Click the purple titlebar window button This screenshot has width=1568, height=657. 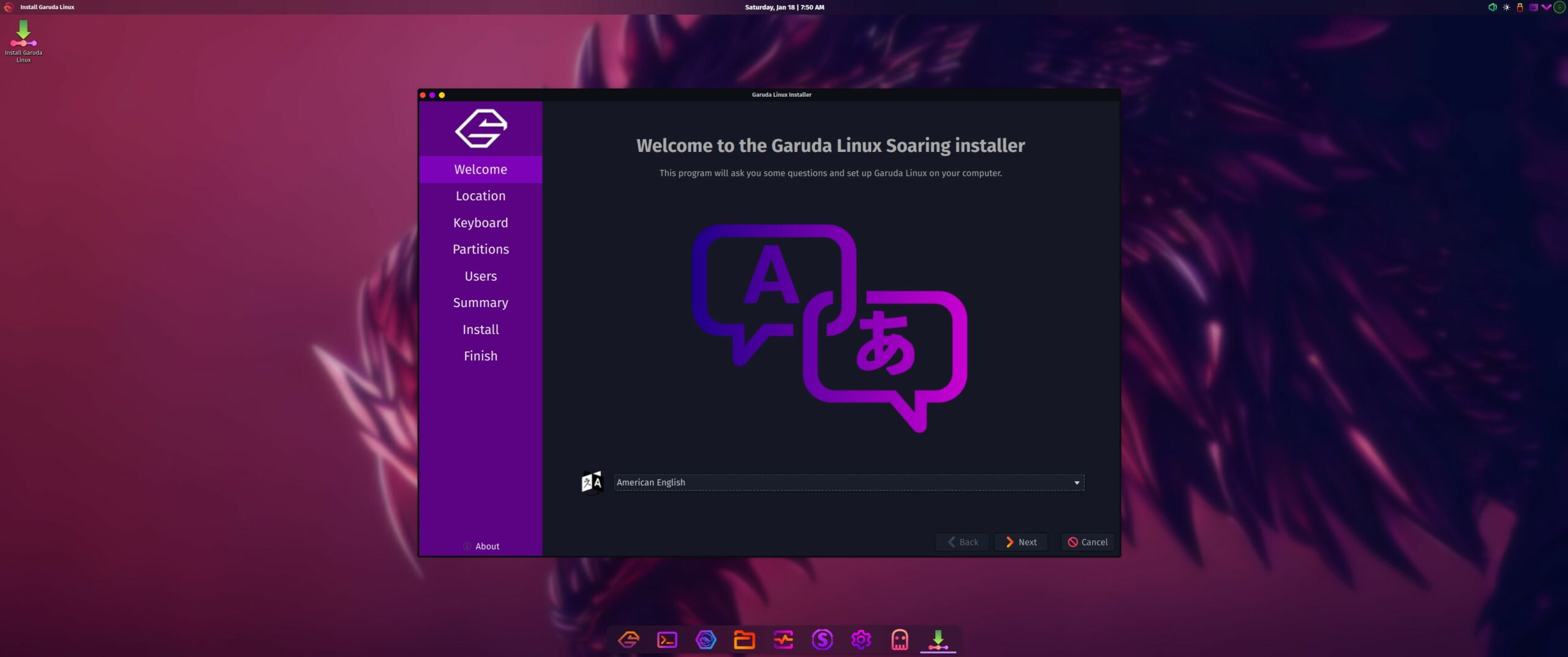pos(432,95)
